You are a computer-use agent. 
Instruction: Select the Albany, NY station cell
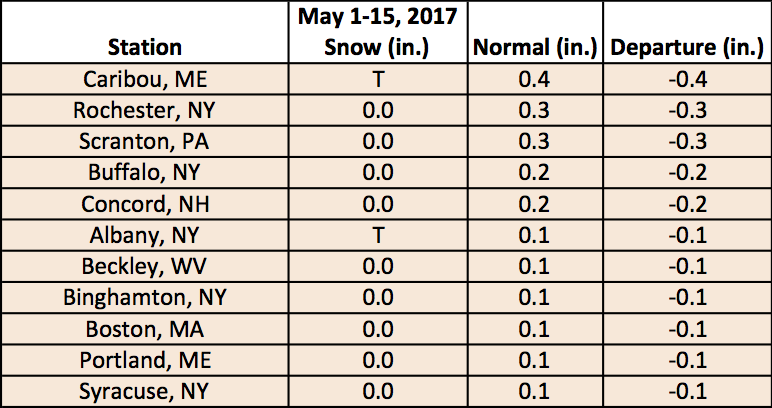click(x=144, y=234)
